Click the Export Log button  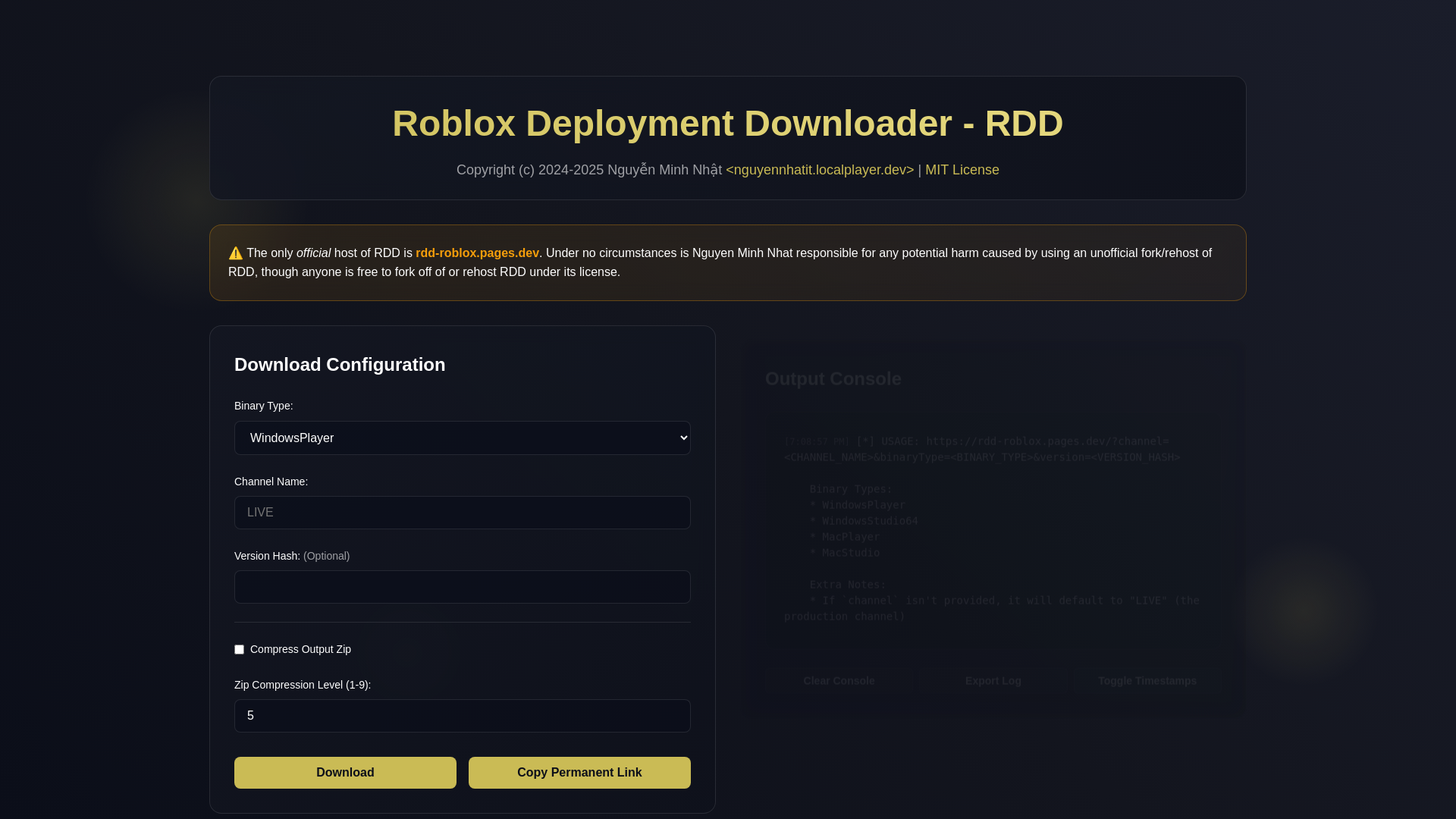coord(993,681)
